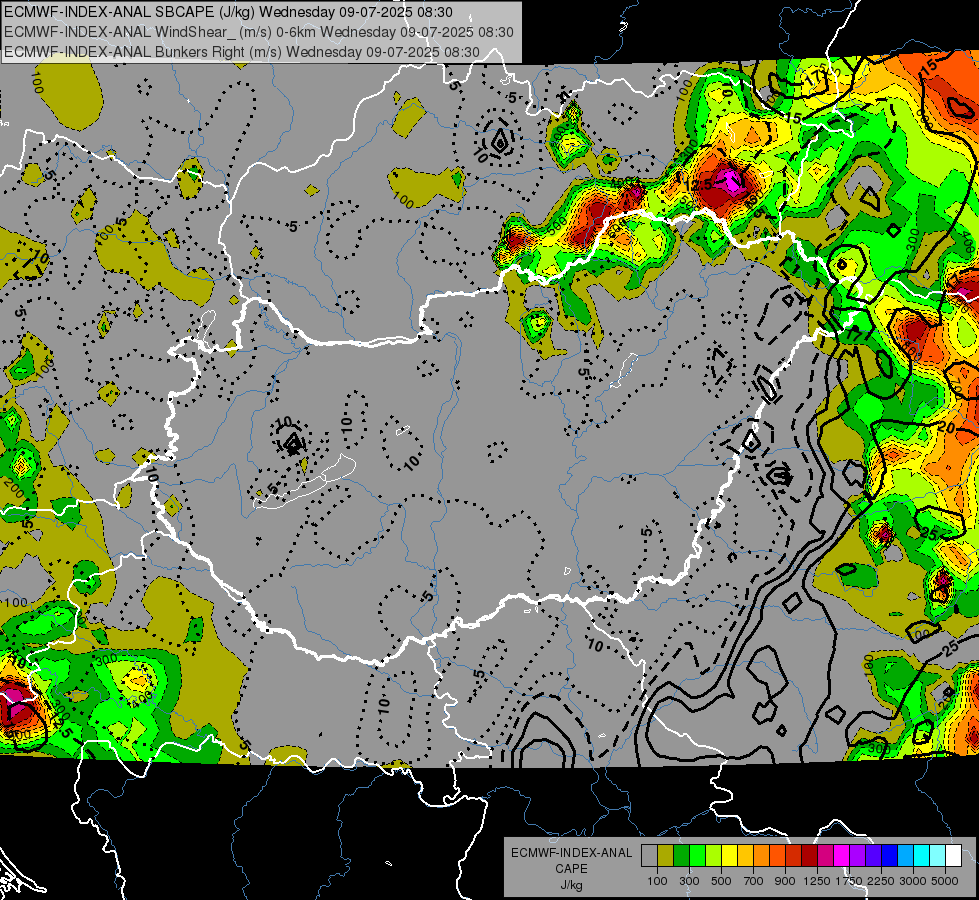Click the WindShear 0-6km title line

[x=259, y=32]
